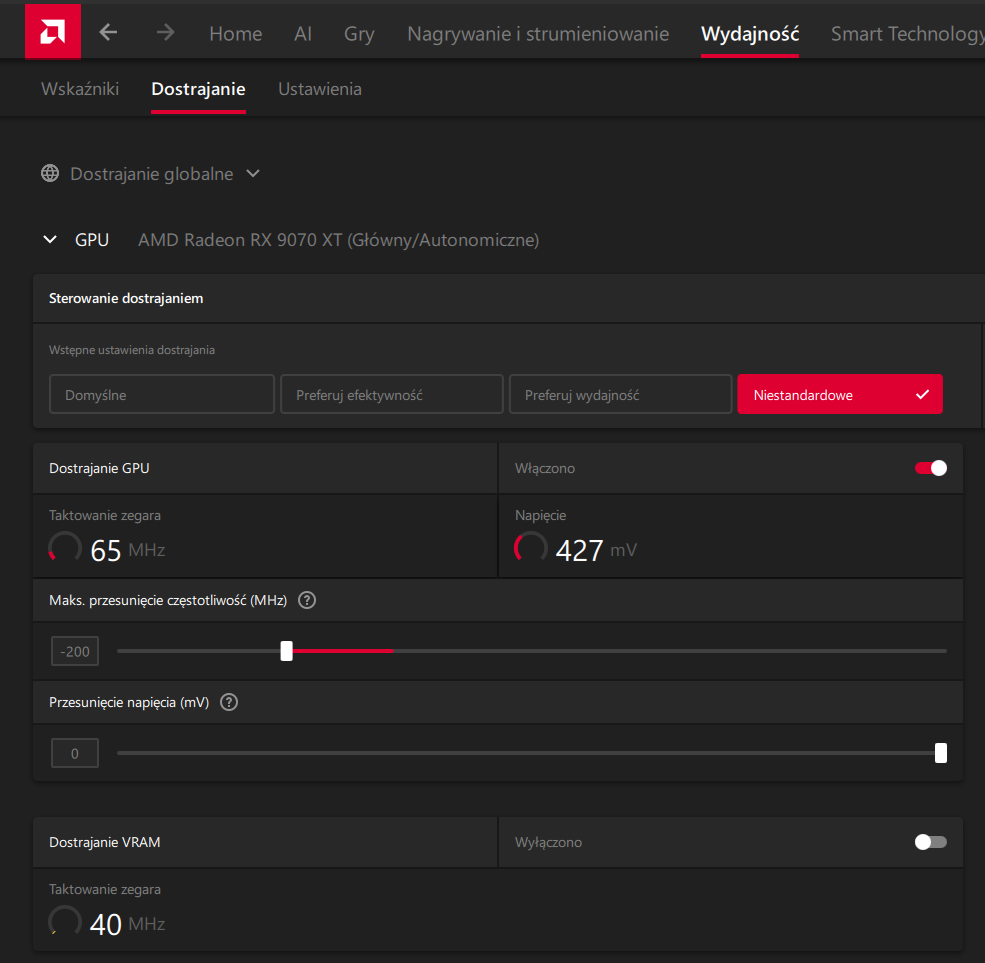Choose the Domyślne tuning preset
The image size is (985, 963).
(x=162, y=394)
